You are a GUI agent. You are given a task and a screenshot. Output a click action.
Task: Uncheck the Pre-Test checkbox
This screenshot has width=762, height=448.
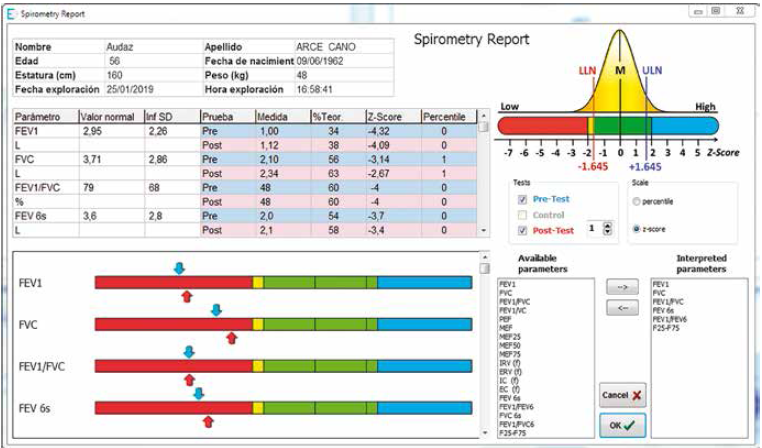coord(522,199)
